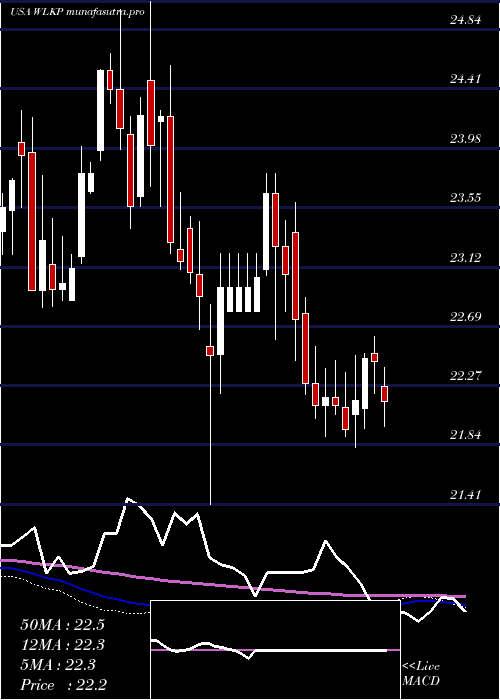500x700 pixels.
Task: Click the 24.41 price axis label
Action: pos(466,79)
